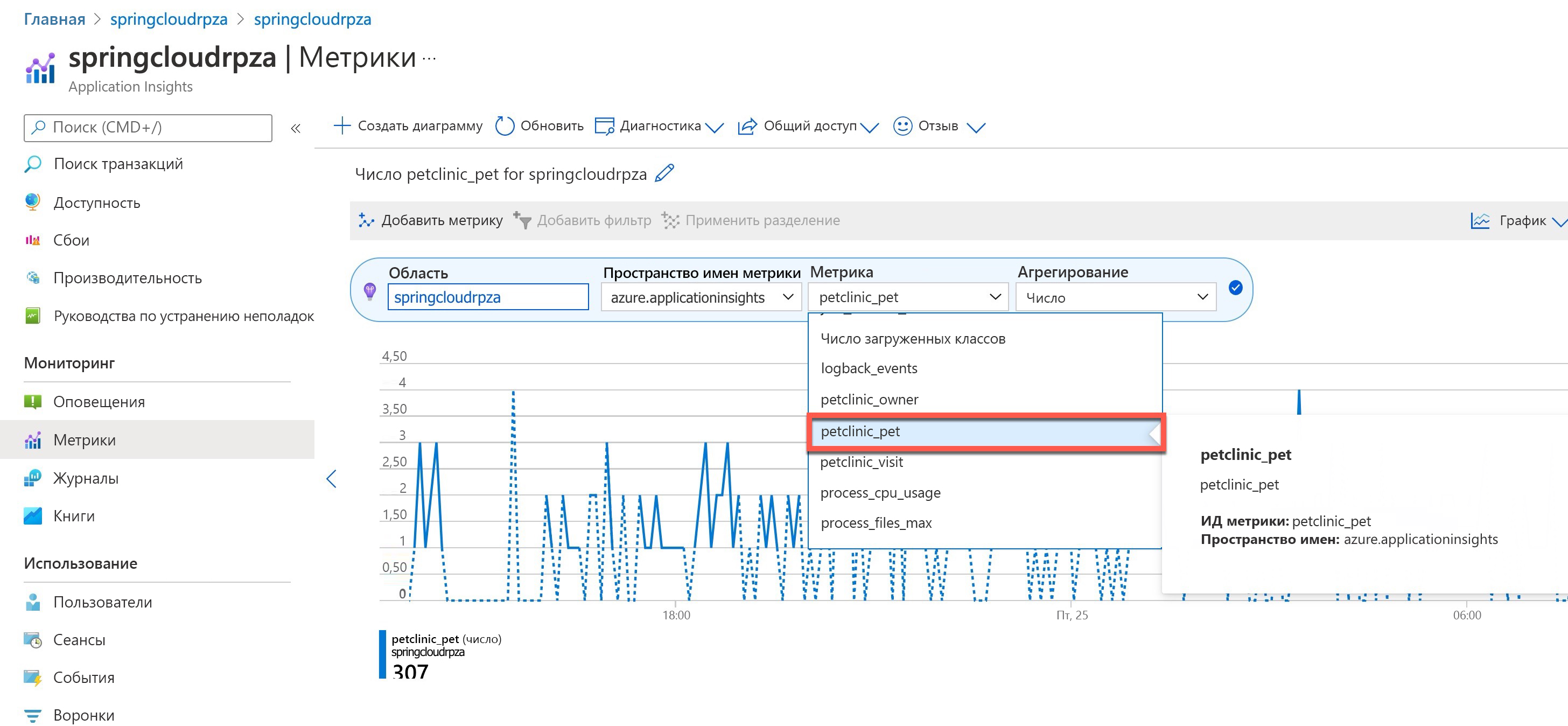Click the petclinic_pet (число) legend entry
The width and height of the screenshot is (1568, 726).
446,639
